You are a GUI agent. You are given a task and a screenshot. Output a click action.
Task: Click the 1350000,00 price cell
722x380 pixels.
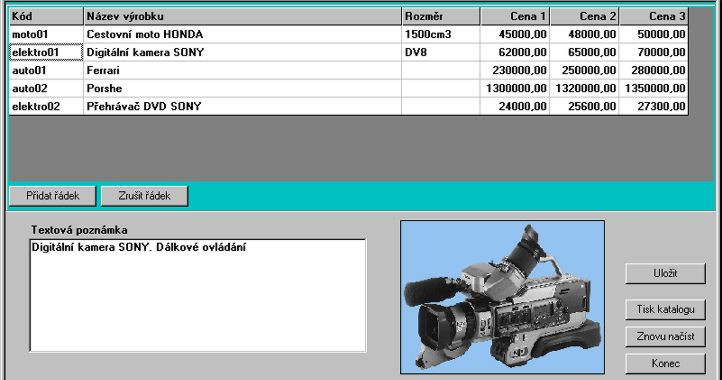(654, 88)
